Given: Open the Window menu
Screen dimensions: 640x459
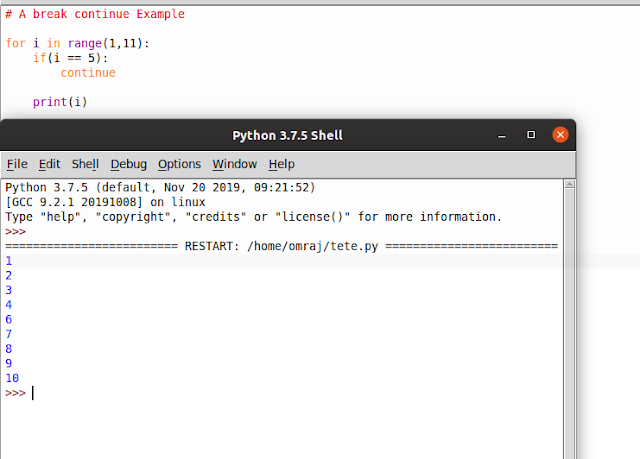Looking at the screenshot, I should point(235,164).
